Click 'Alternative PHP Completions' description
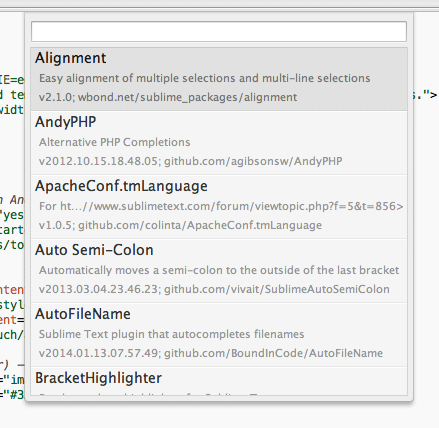This screenshot has height=428, width=439. click(x=114, y=142)
